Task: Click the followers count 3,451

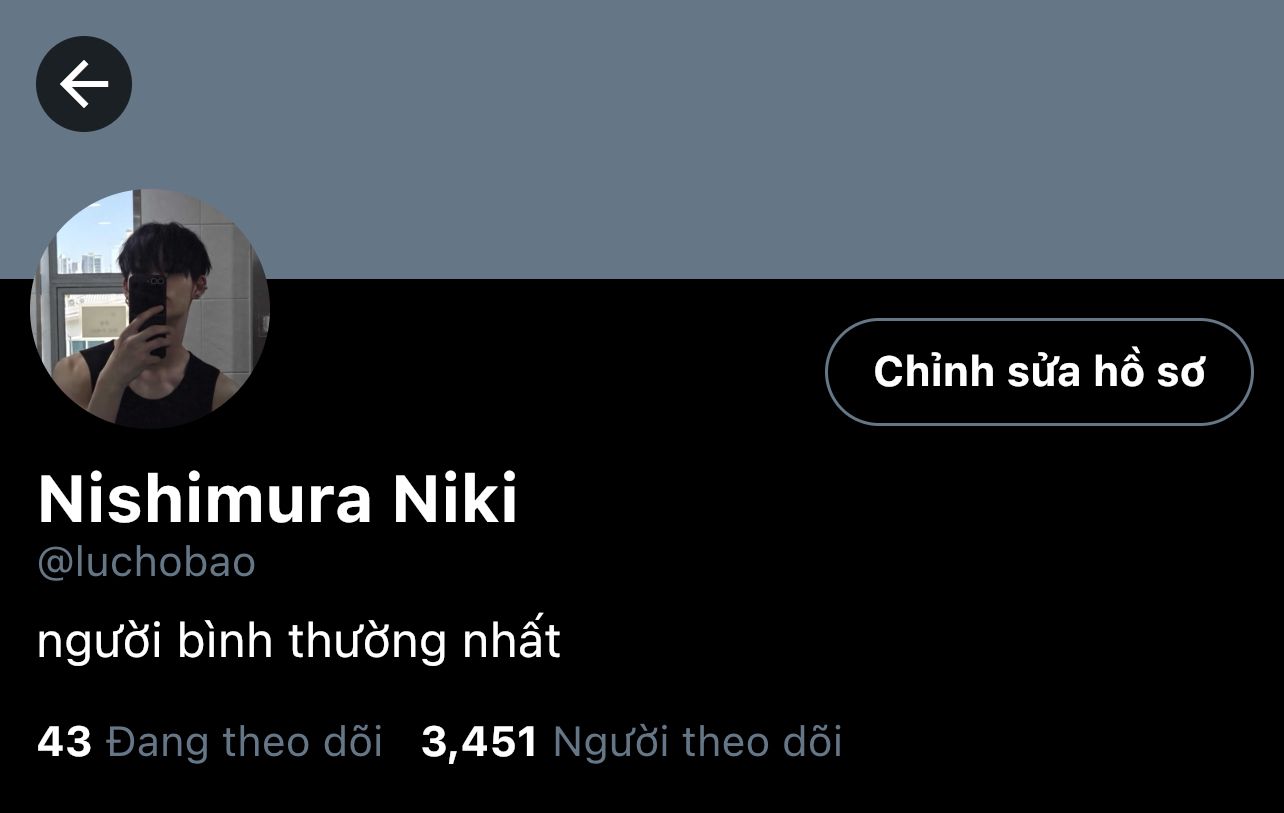Action: (480, 742)
